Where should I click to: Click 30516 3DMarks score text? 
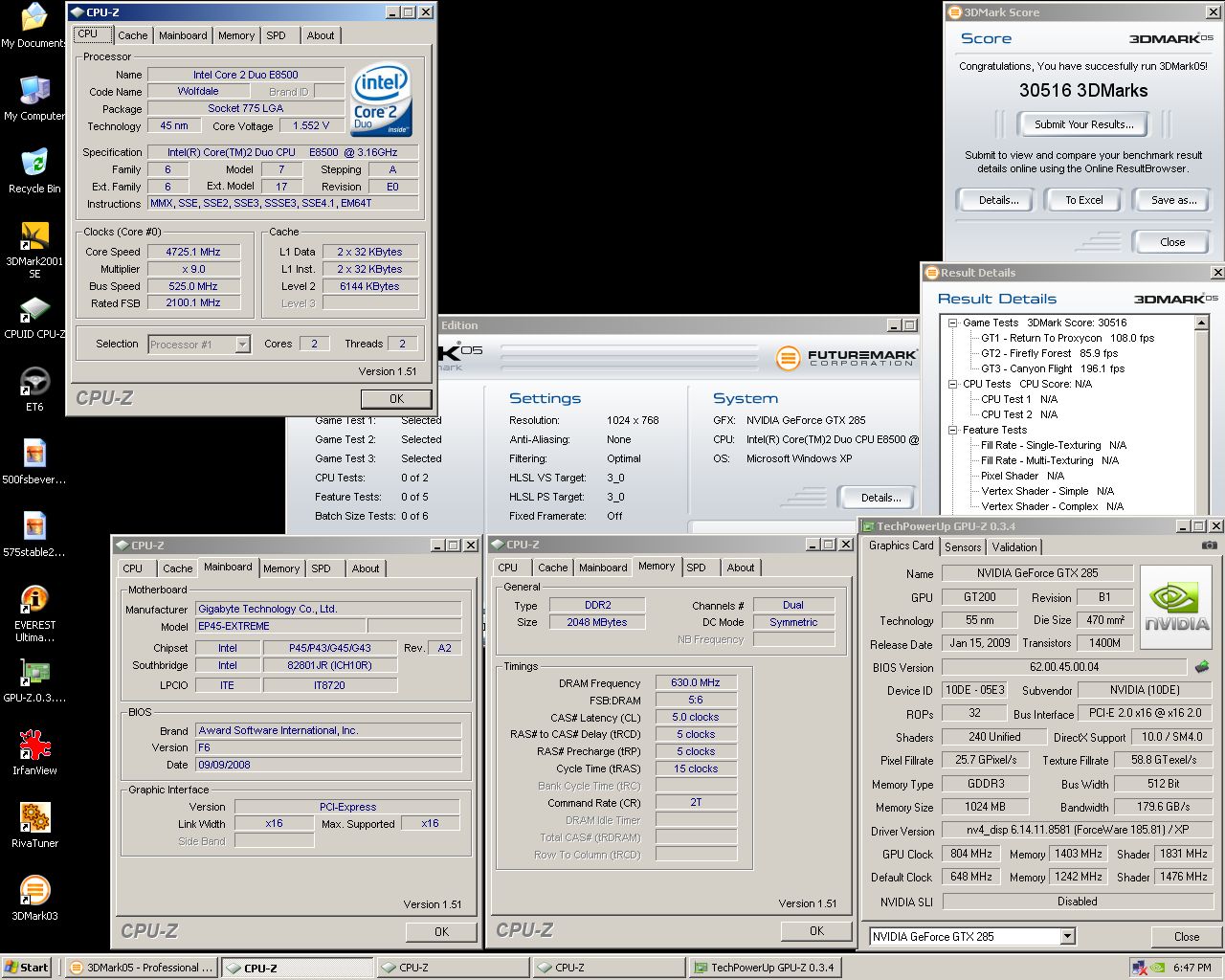pos(1083,90)
